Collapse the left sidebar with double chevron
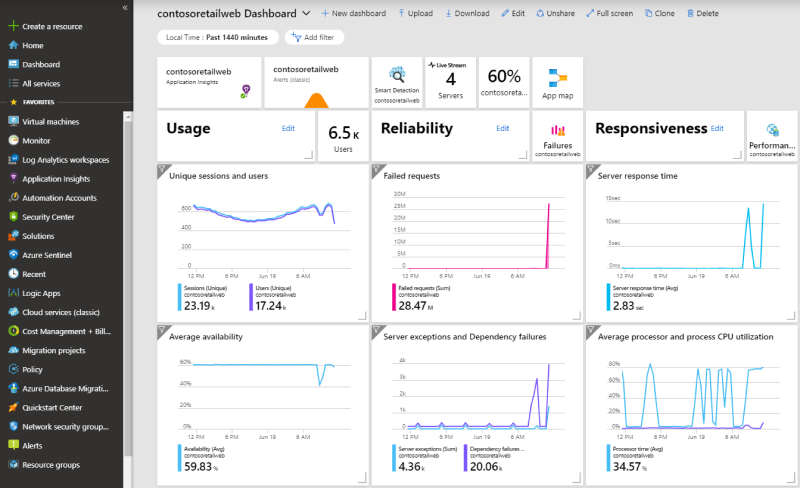This screenshot has height=488, width=800. point(125,8)
